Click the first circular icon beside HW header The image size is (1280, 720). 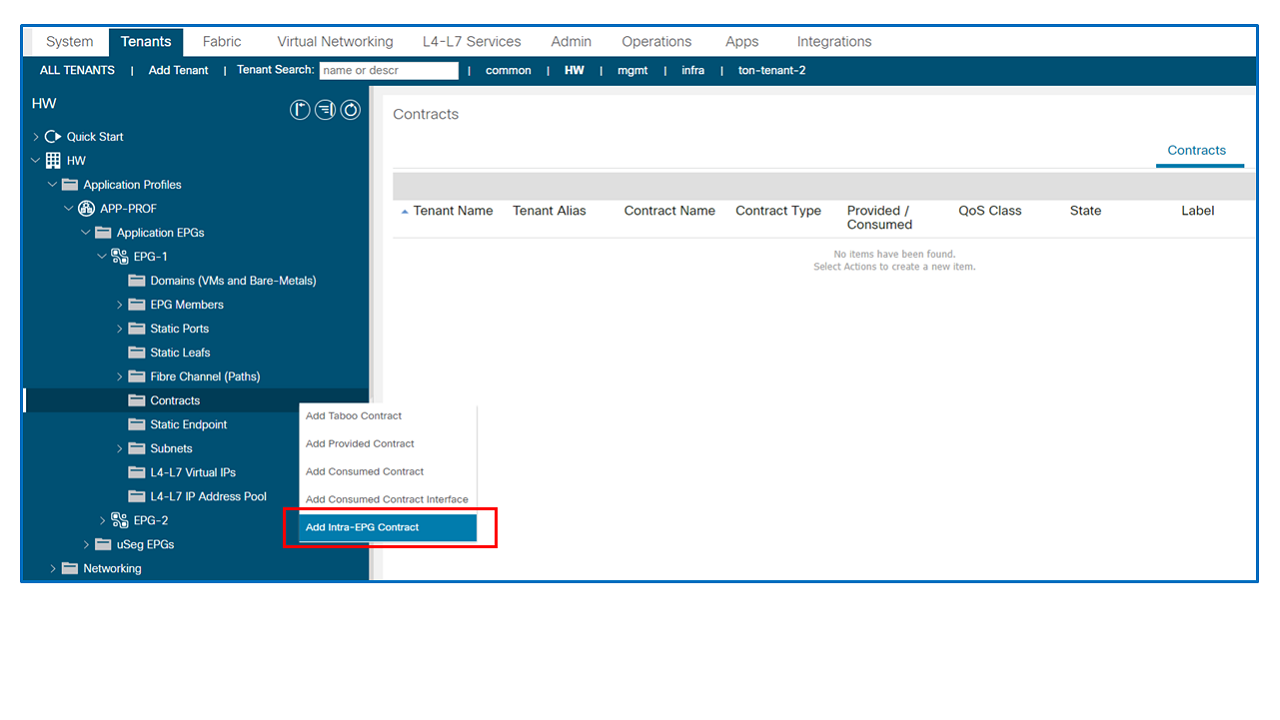point(300,110)
